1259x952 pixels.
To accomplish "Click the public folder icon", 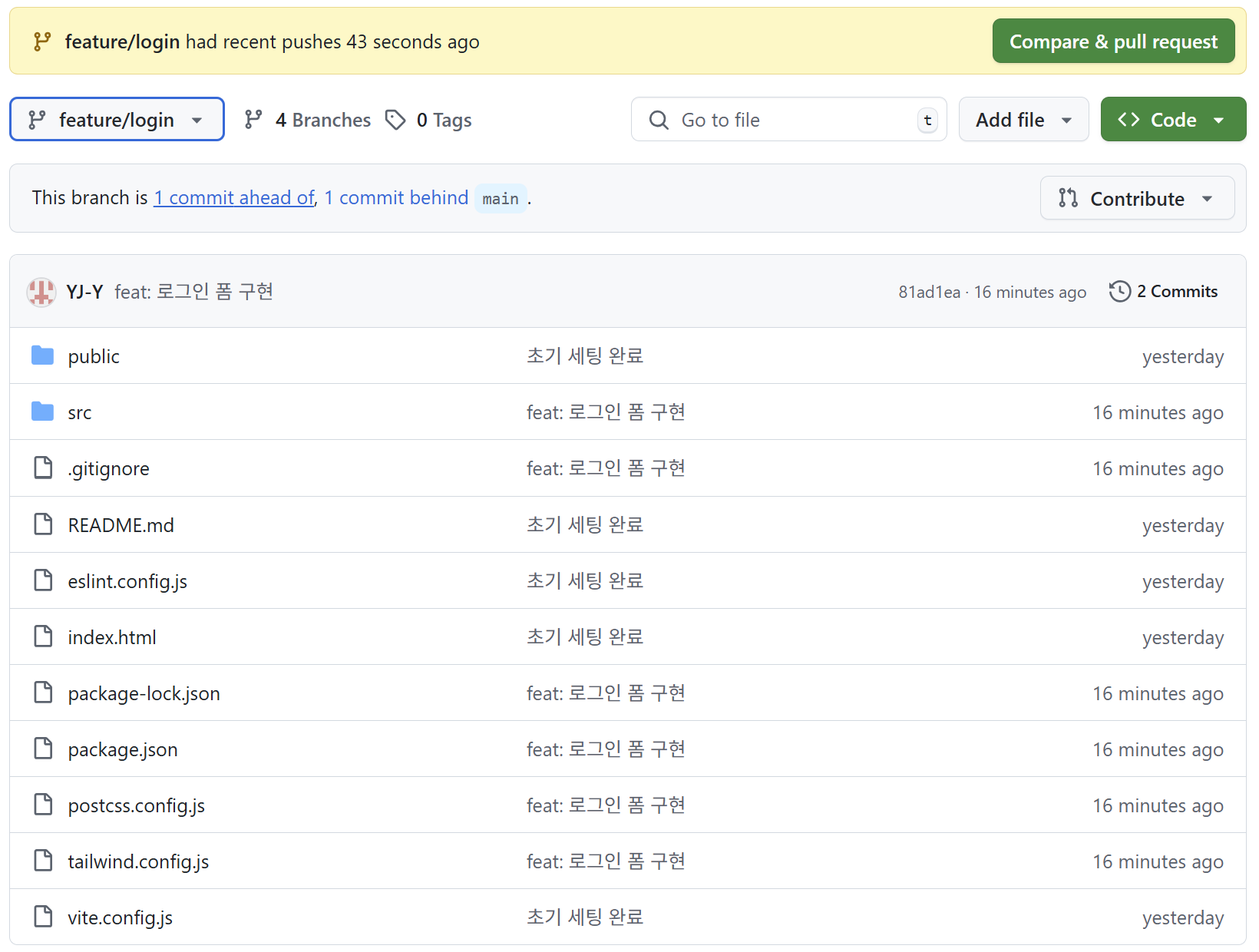I will [43, 355].
